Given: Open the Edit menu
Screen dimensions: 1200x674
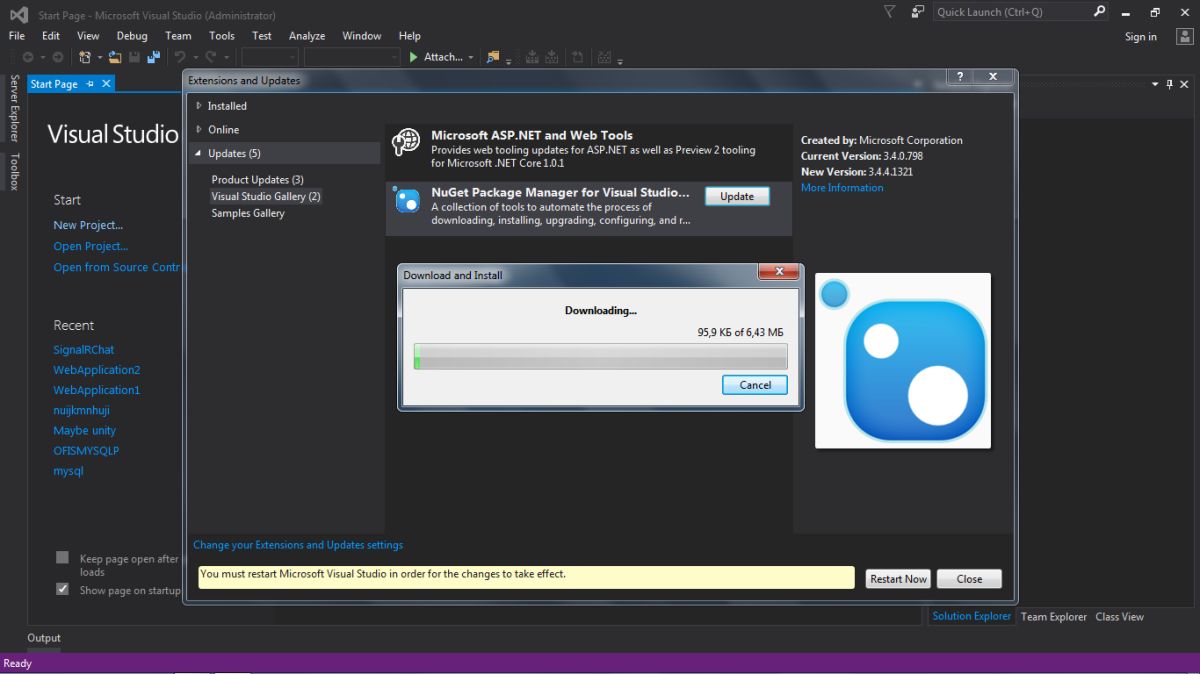Looking at the screenshot, I should point(51,35).
